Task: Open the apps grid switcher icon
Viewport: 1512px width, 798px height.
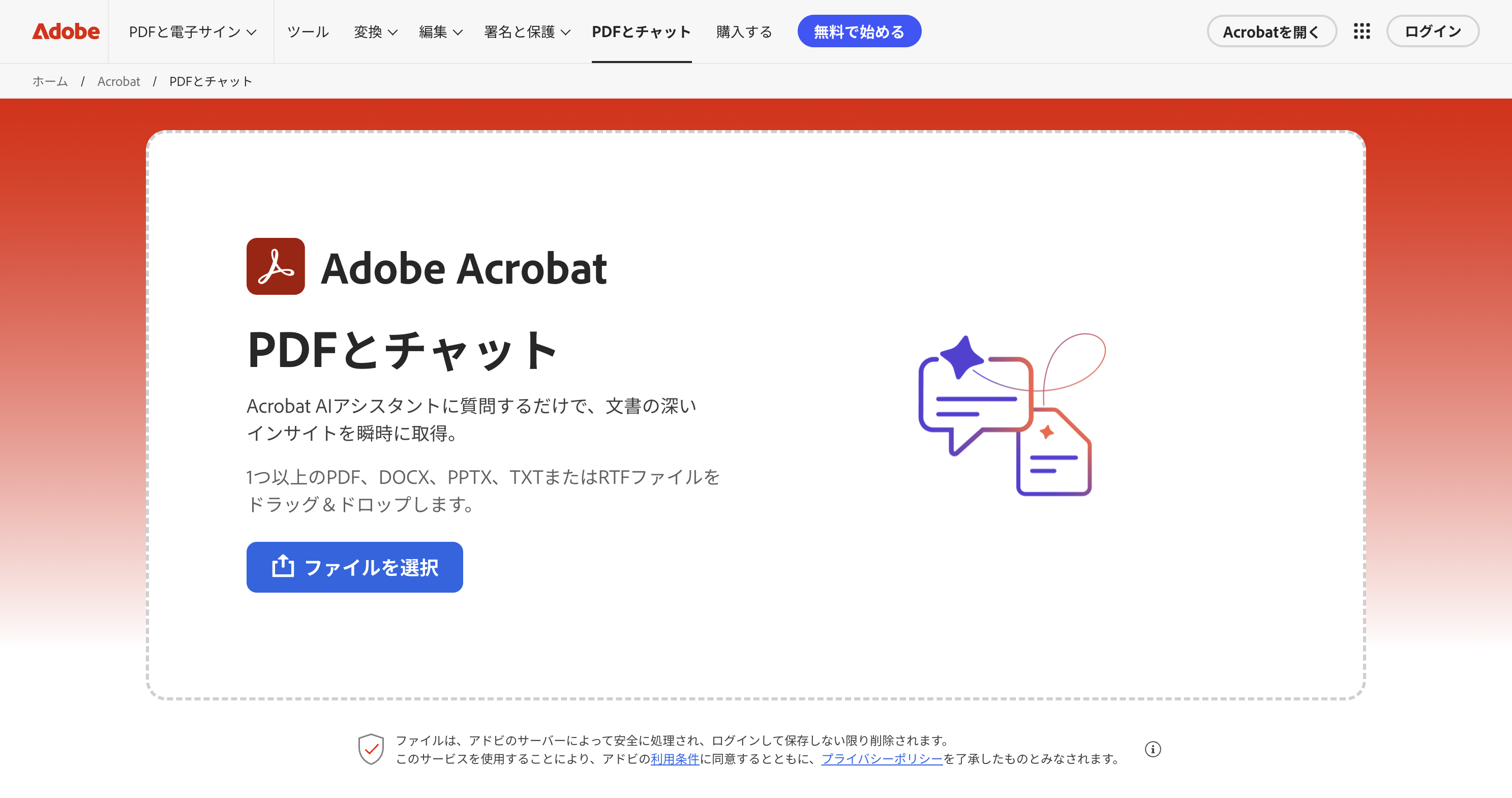Action: (1362, 31)
